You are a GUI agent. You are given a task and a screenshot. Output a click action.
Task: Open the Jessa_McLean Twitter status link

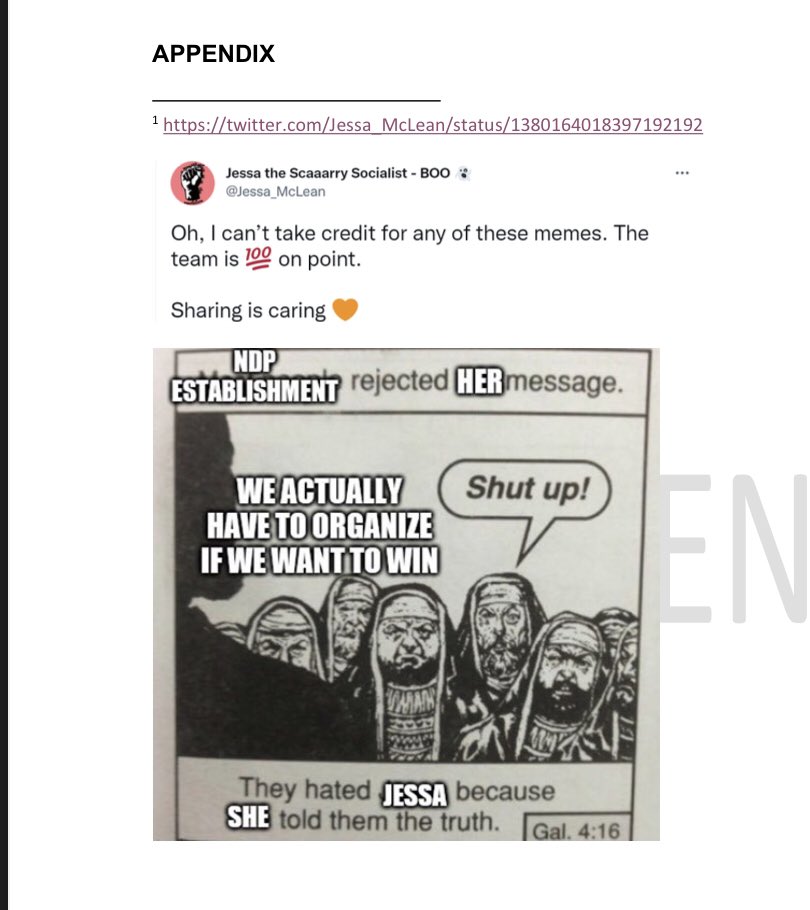[x=433, y=125]
